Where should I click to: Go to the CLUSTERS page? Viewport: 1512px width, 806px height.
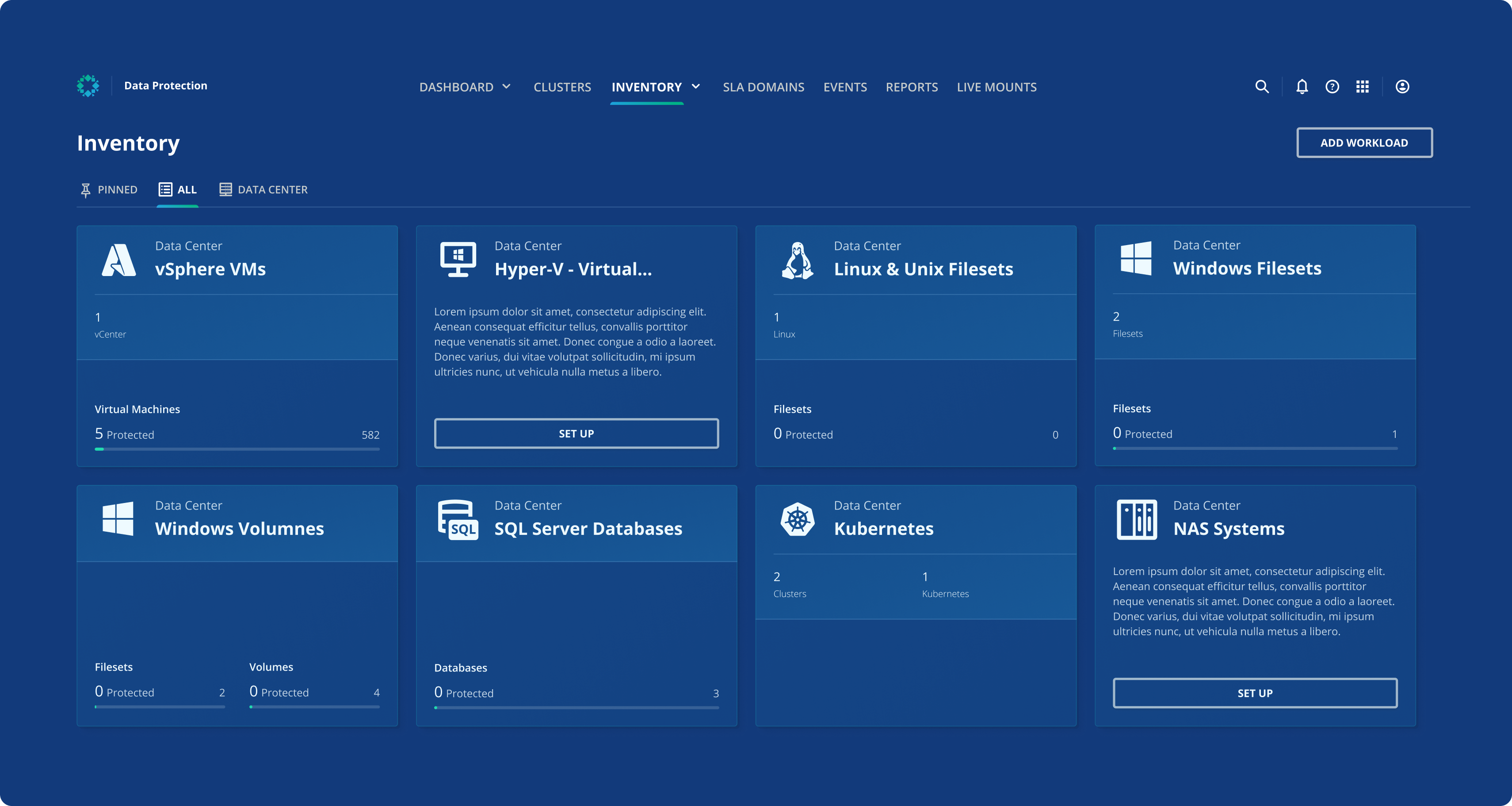pos(562,87)
